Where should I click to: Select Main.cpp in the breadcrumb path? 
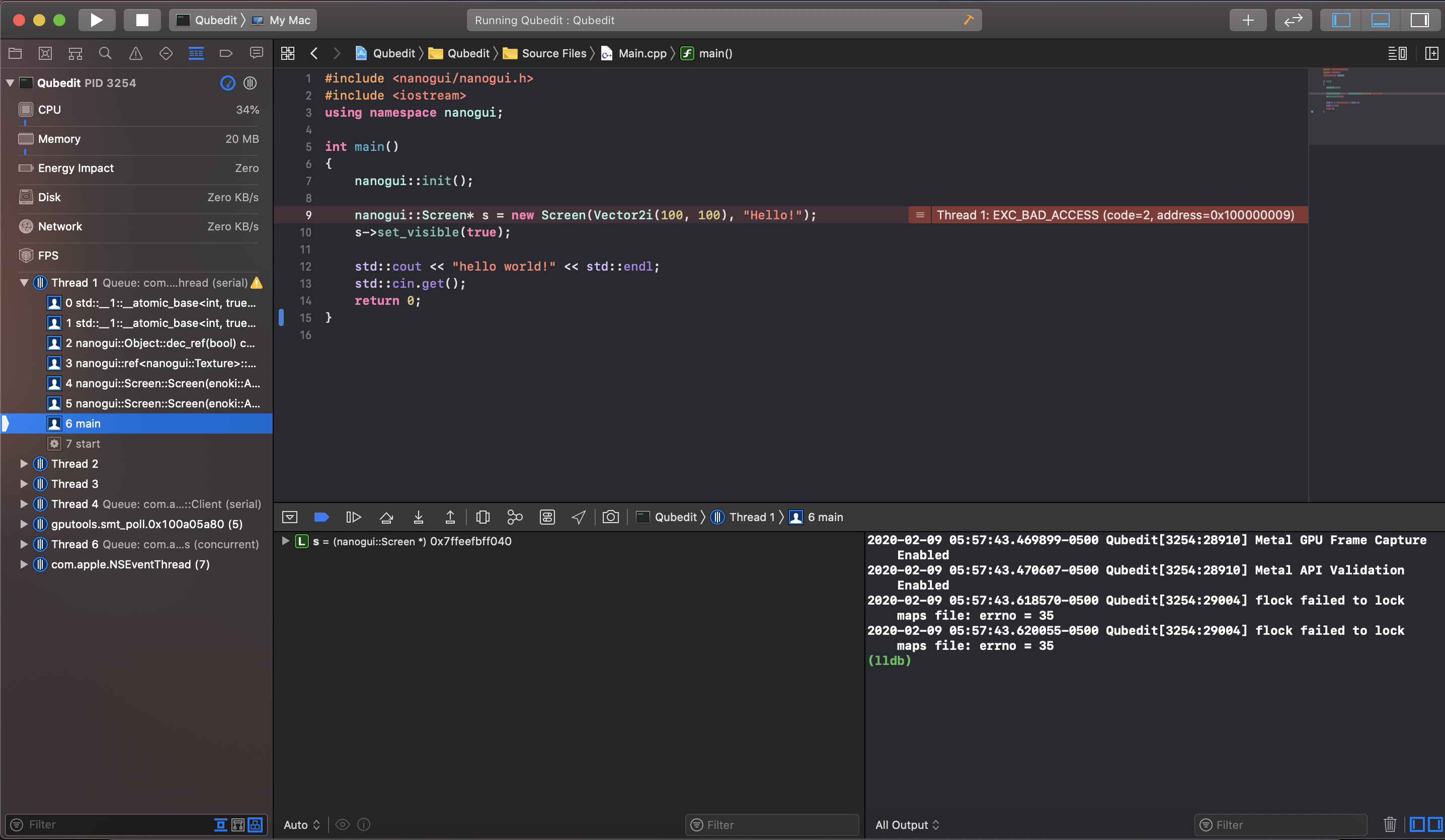(x=641, y=53)
